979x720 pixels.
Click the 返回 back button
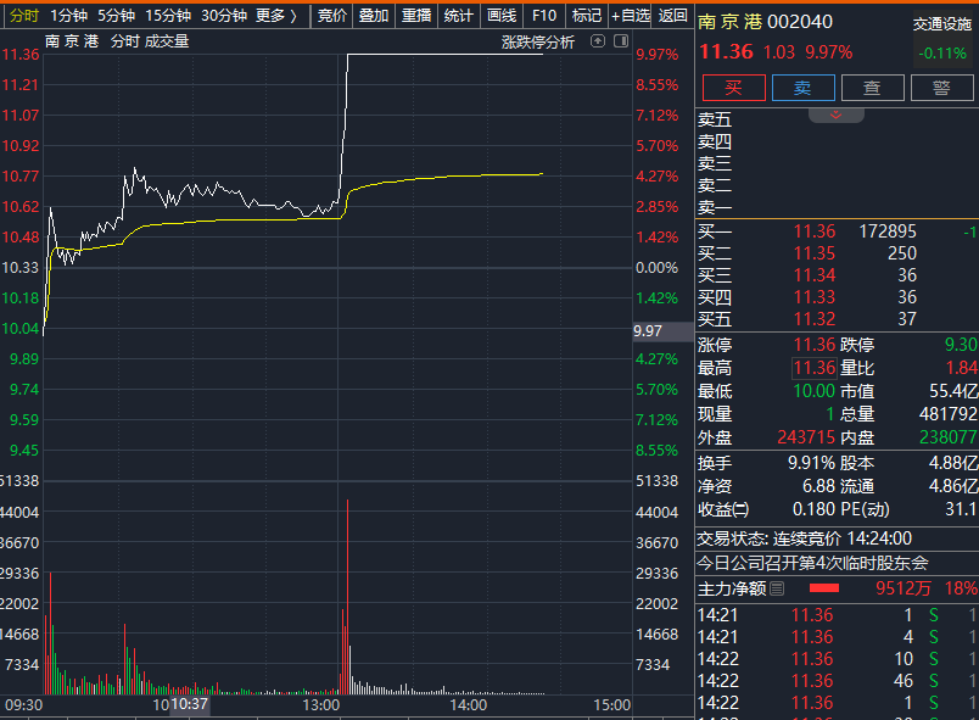[x=673, y=15]
